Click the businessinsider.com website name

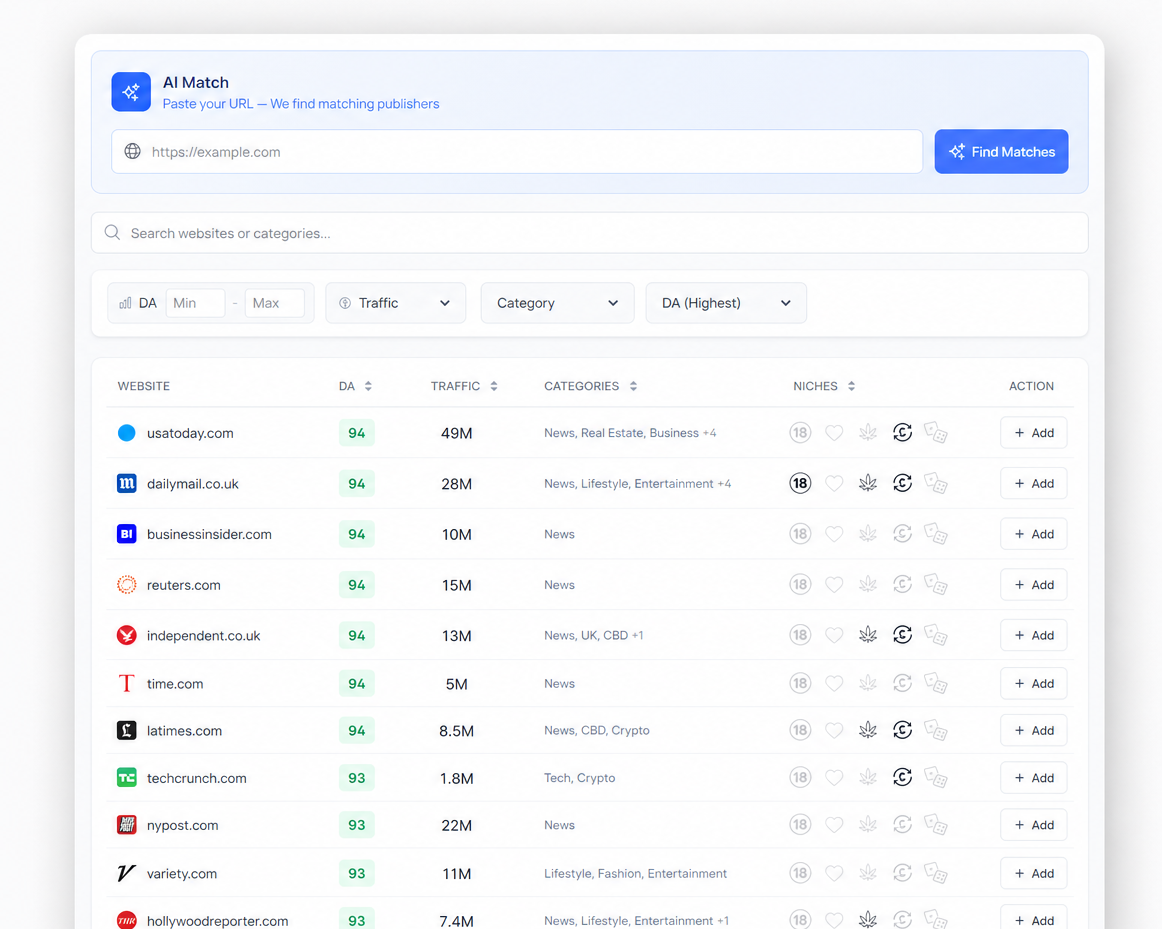point(209,534)
